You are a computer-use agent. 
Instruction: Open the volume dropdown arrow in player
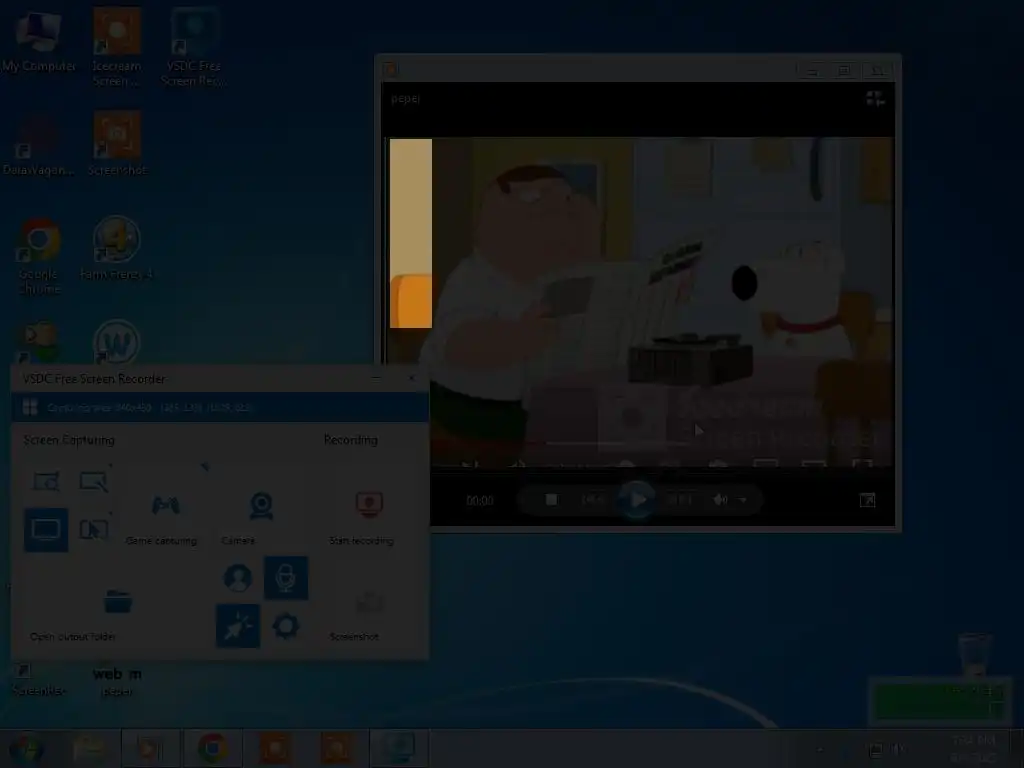tap(742, 500)
